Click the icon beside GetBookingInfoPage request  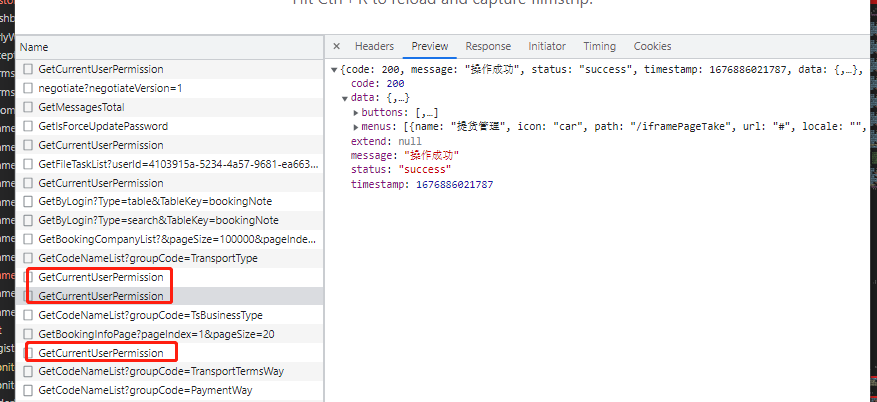[x=28, y=334]
